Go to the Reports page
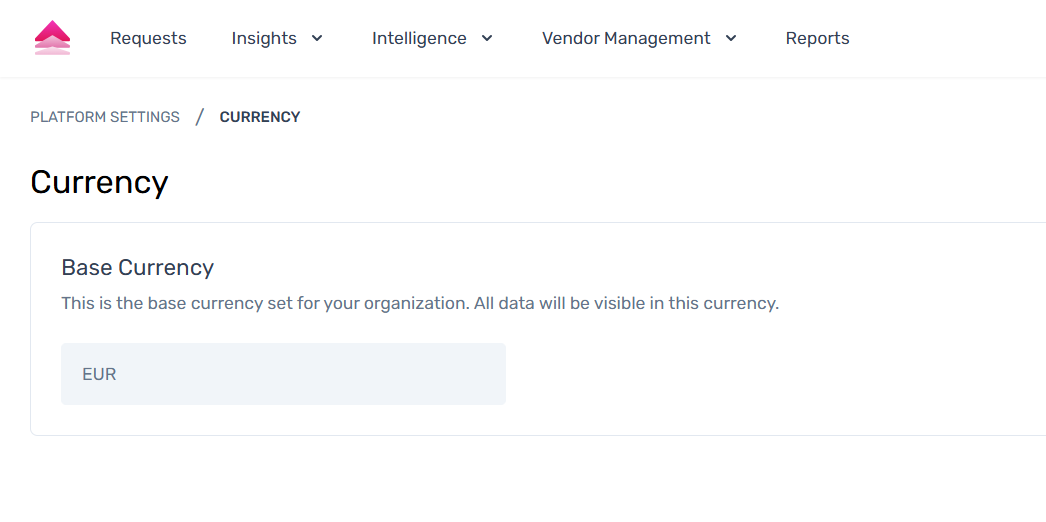 pyautogui.click(x=817, y=38)
